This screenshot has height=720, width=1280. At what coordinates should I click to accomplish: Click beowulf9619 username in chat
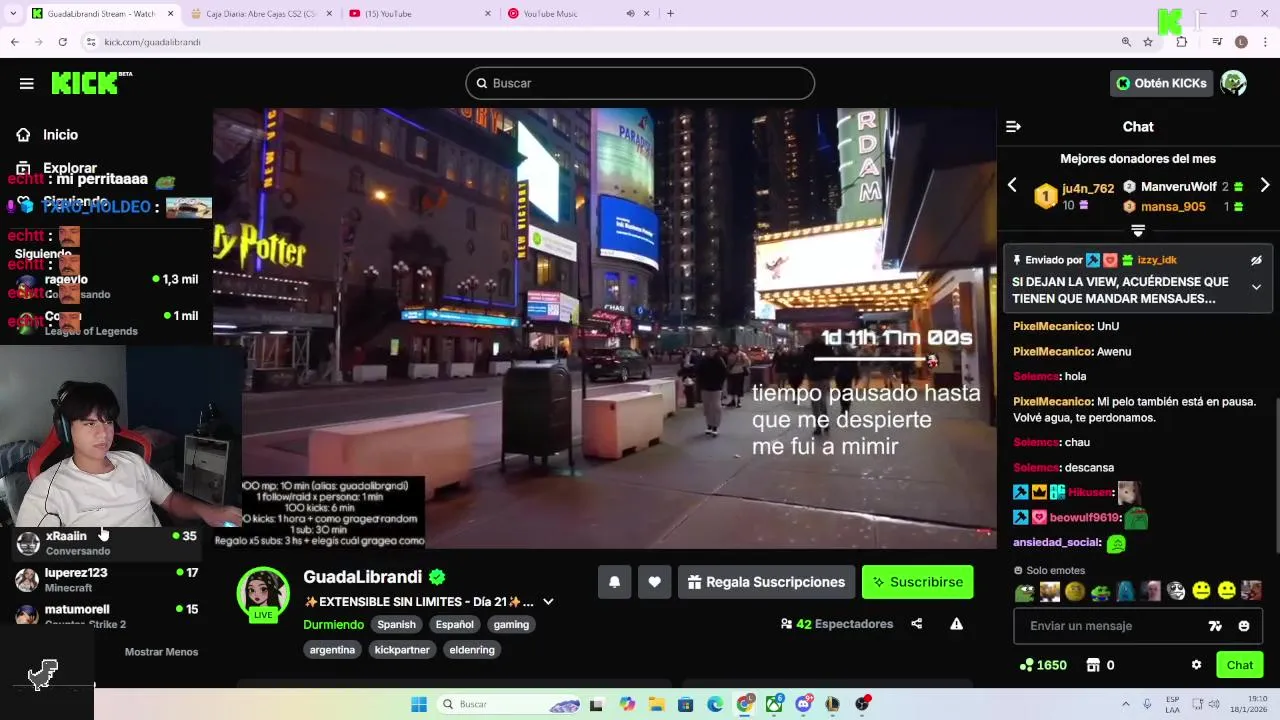[1084, 518]
